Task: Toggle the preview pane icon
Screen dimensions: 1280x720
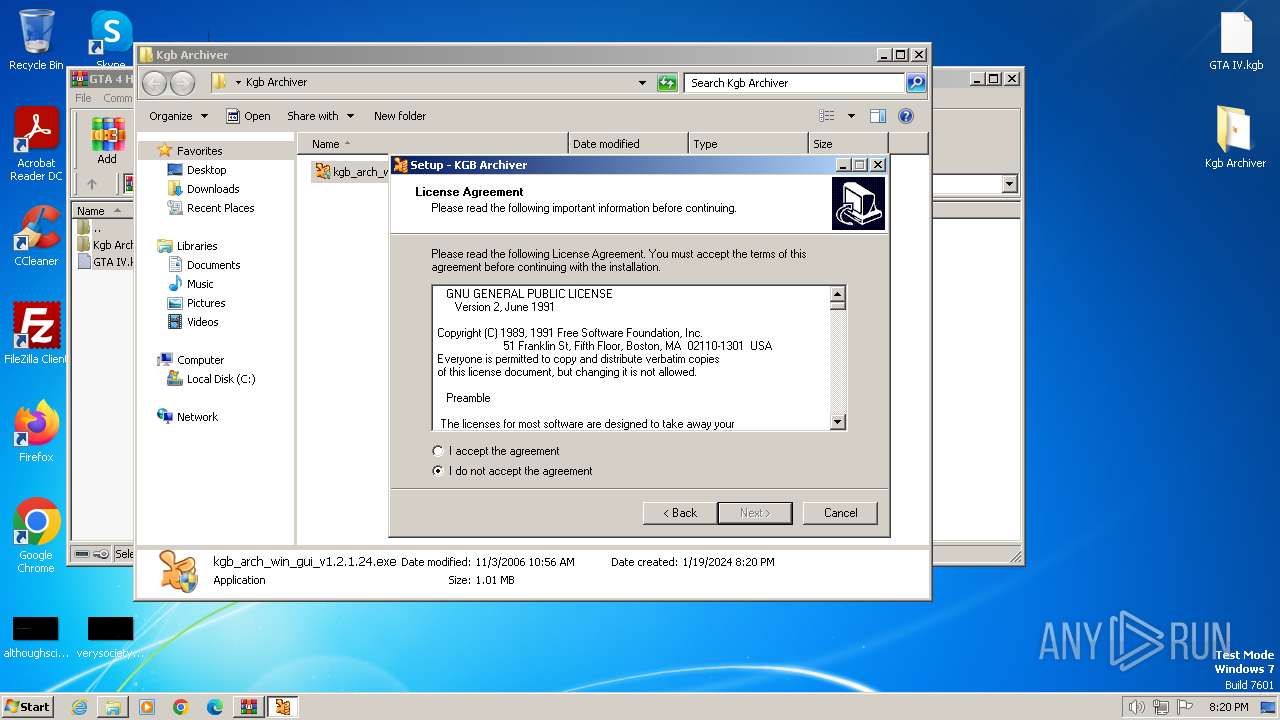Action: [x=877, y=116]
